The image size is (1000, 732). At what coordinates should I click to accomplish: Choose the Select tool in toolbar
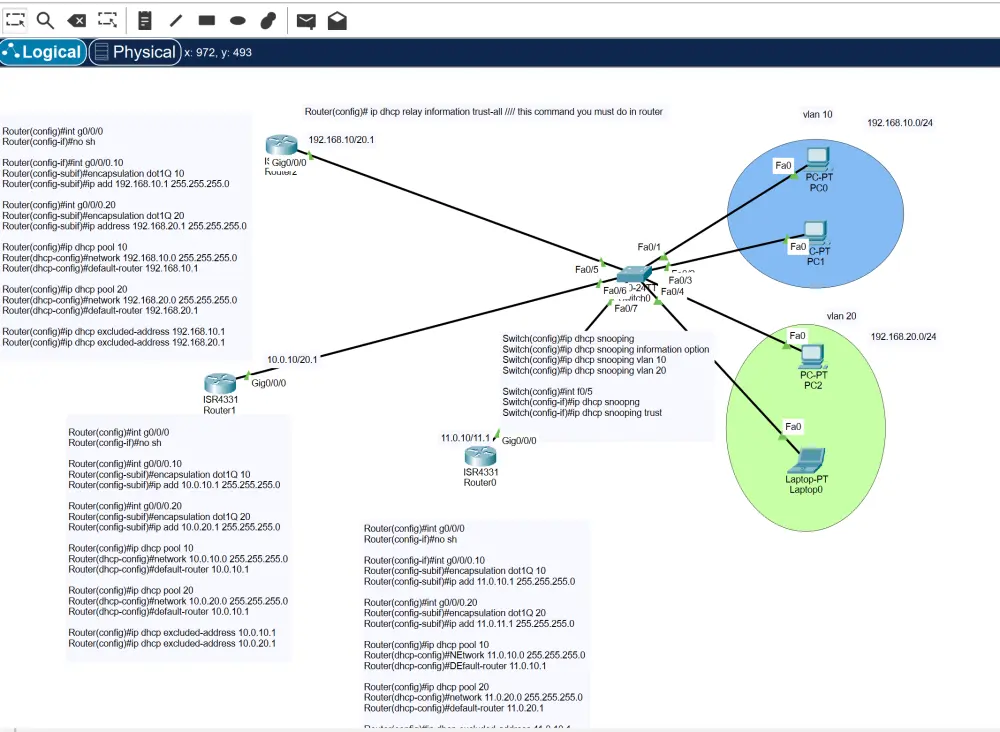[15, 20]
